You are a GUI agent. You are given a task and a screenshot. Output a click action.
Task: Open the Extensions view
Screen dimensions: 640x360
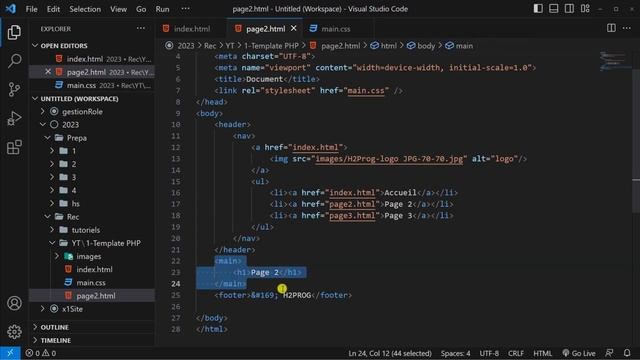[x=14, y=147]
